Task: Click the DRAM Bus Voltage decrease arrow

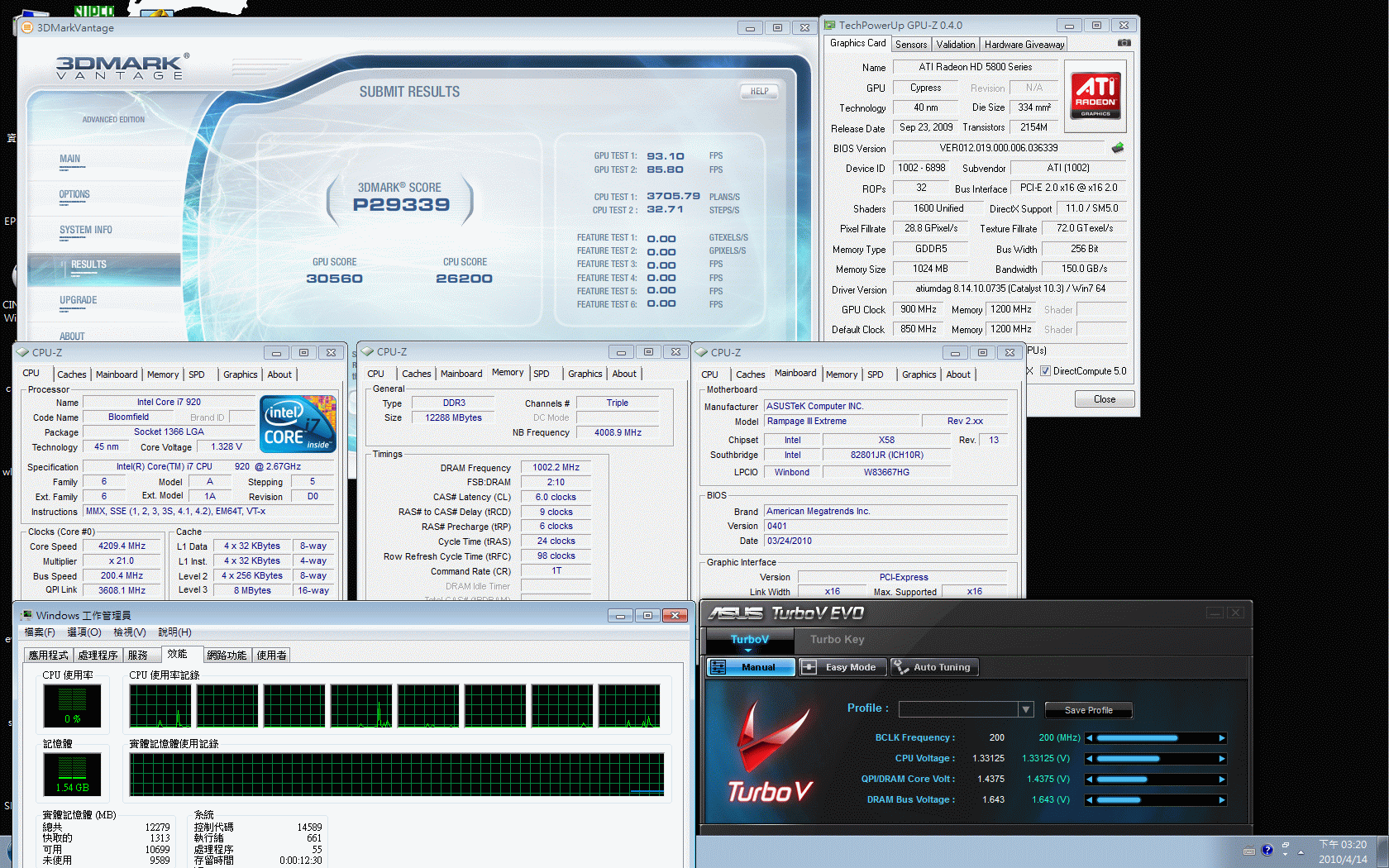Action: [x=1090, y=800]
